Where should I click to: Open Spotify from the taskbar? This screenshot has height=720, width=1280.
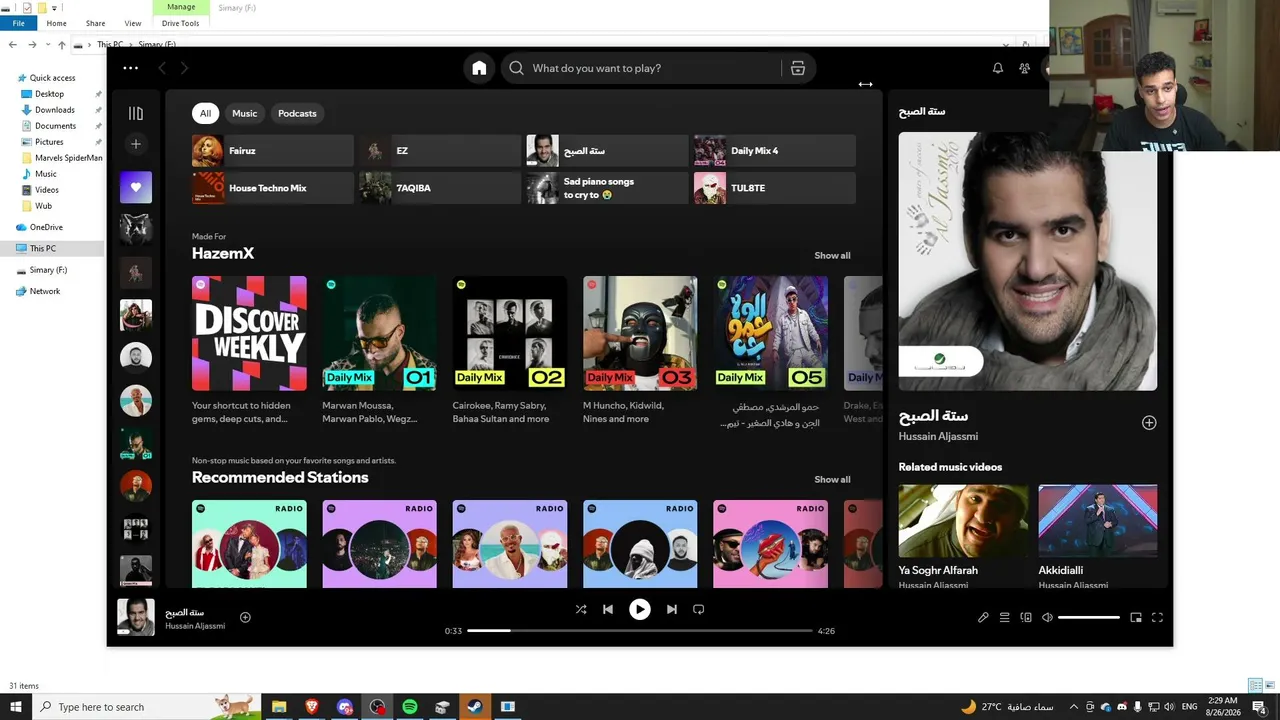pos(410,707)
